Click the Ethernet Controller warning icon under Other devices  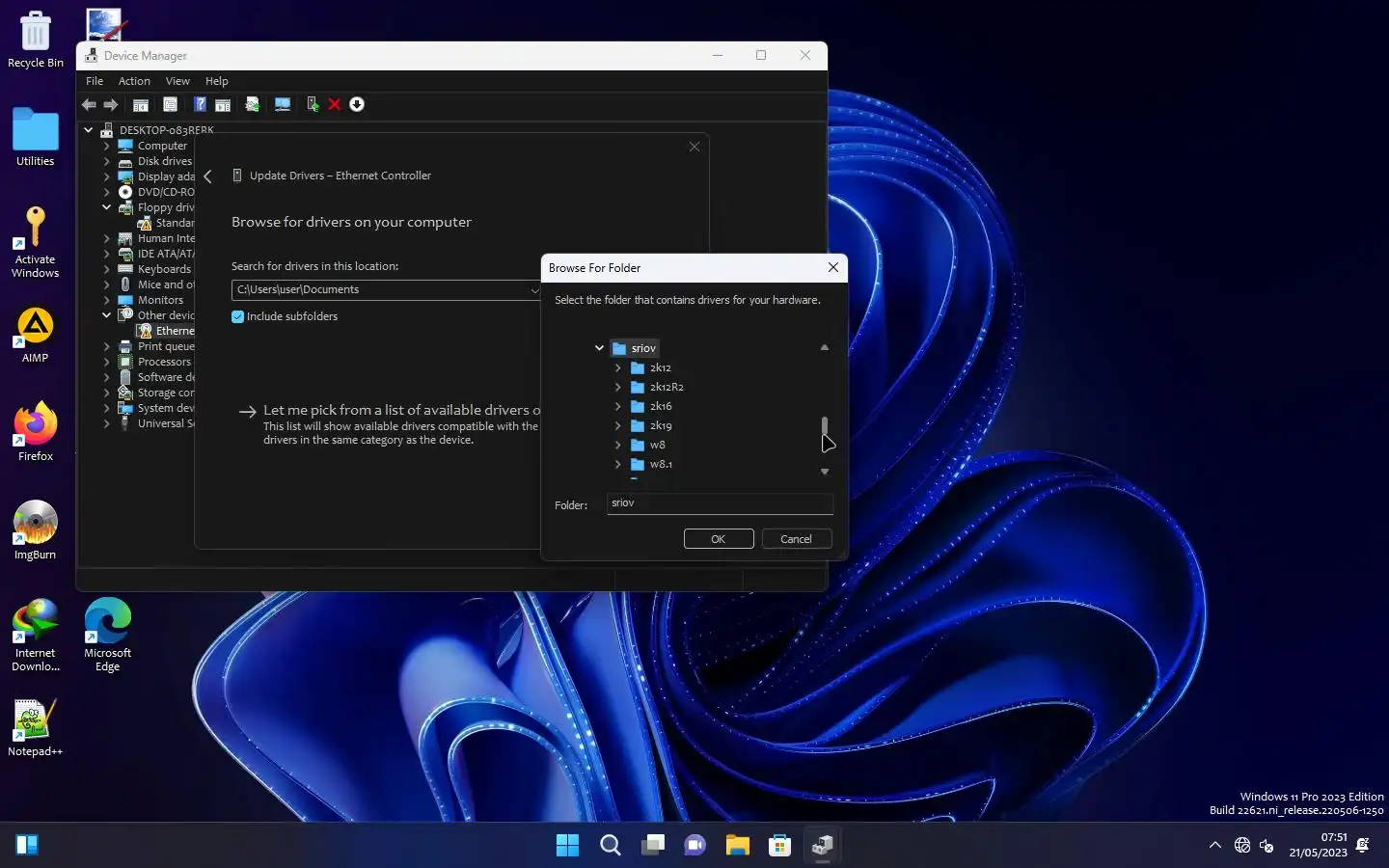[145, 331]
